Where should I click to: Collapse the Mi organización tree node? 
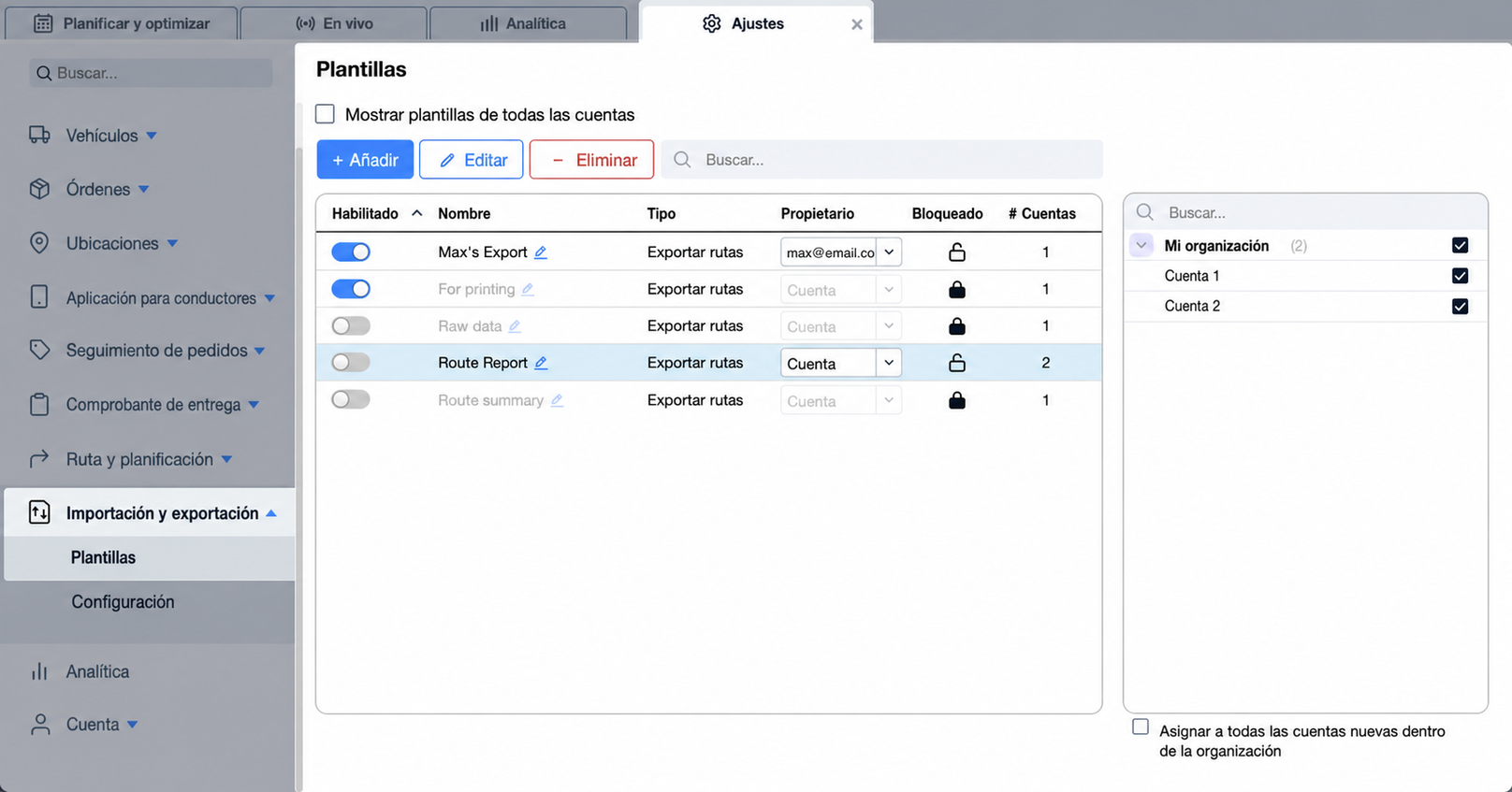1141,245
